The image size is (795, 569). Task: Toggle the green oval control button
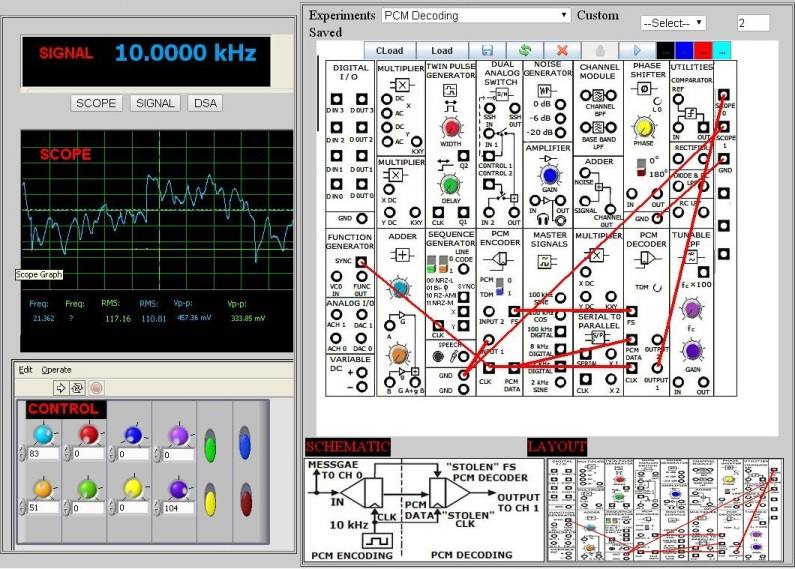(x=210, y=446)
